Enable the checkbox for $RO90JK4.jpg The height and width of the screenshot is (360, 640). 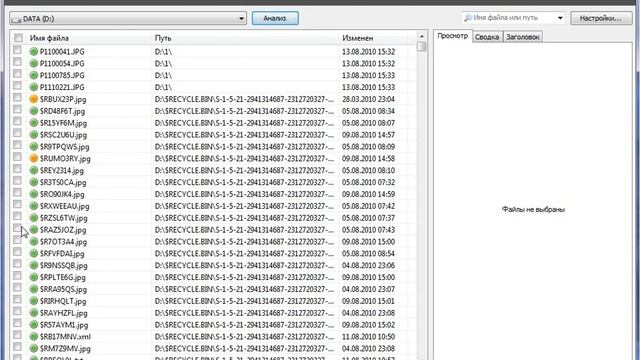coord(17,192)
